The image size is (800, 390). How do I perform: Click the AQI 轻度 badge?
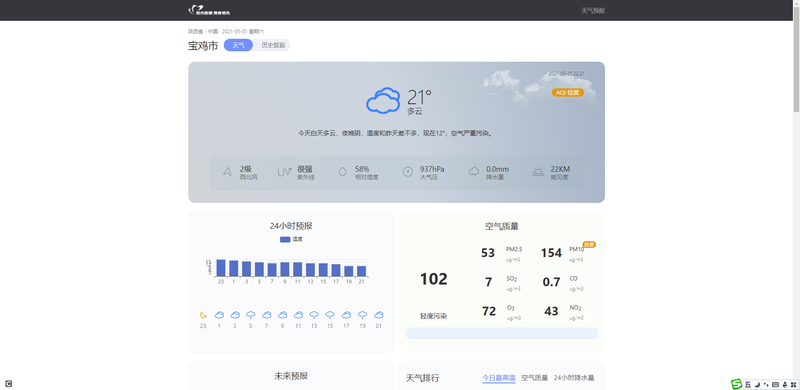tap(567, 92)
